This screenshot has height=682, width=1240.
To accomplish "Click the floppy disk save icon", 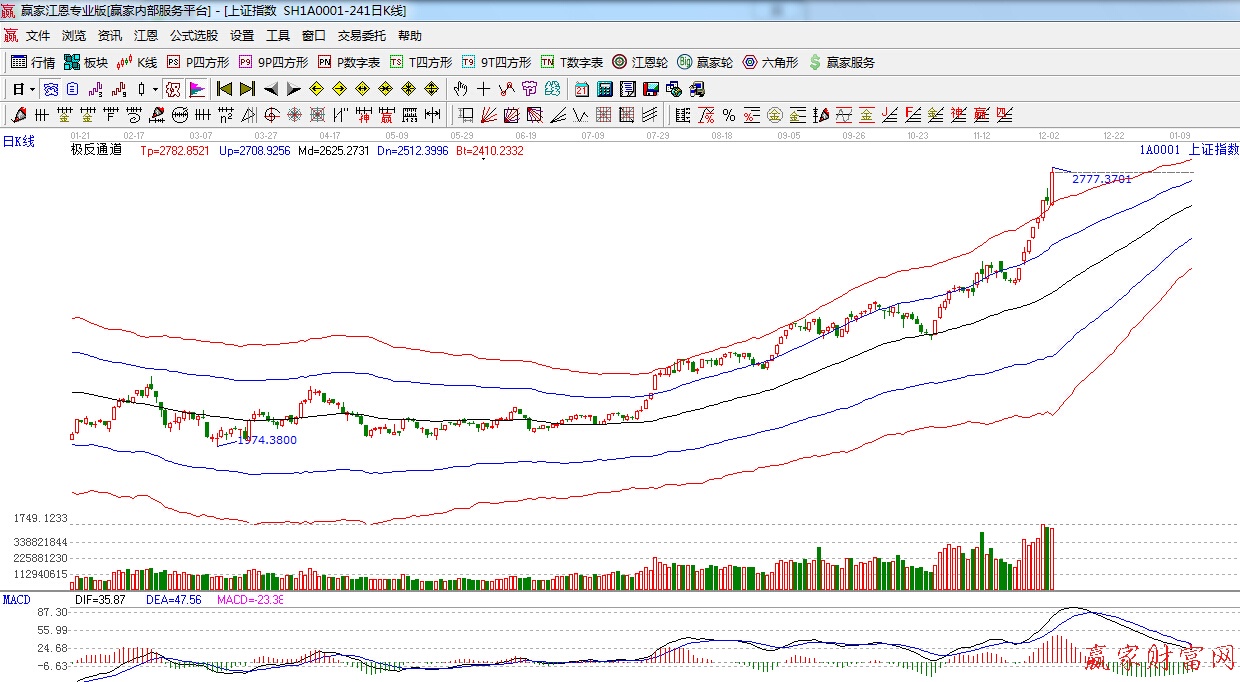I will click(651, 89).
